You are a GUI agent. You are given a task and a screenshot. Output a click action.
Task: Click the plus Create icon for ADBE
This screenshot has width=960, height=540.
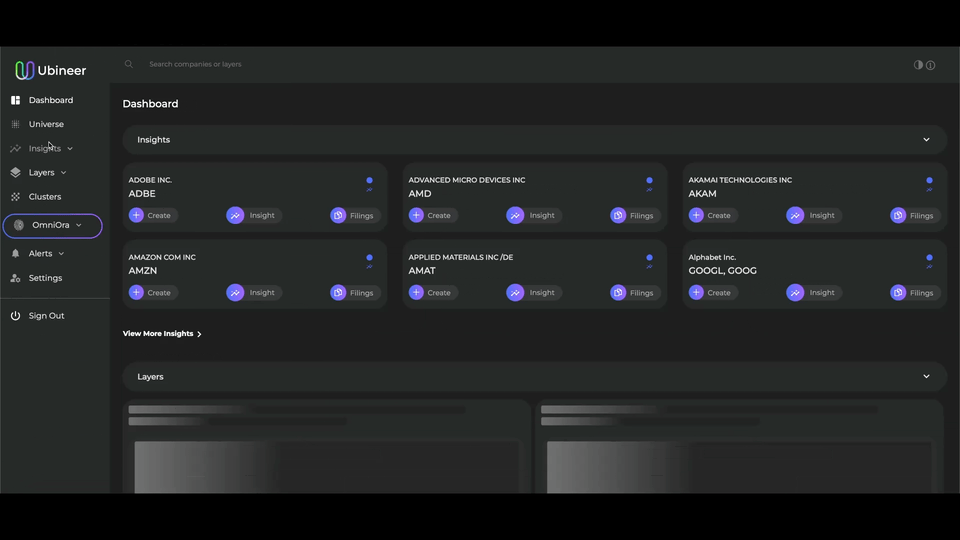[x=137, y=215]
